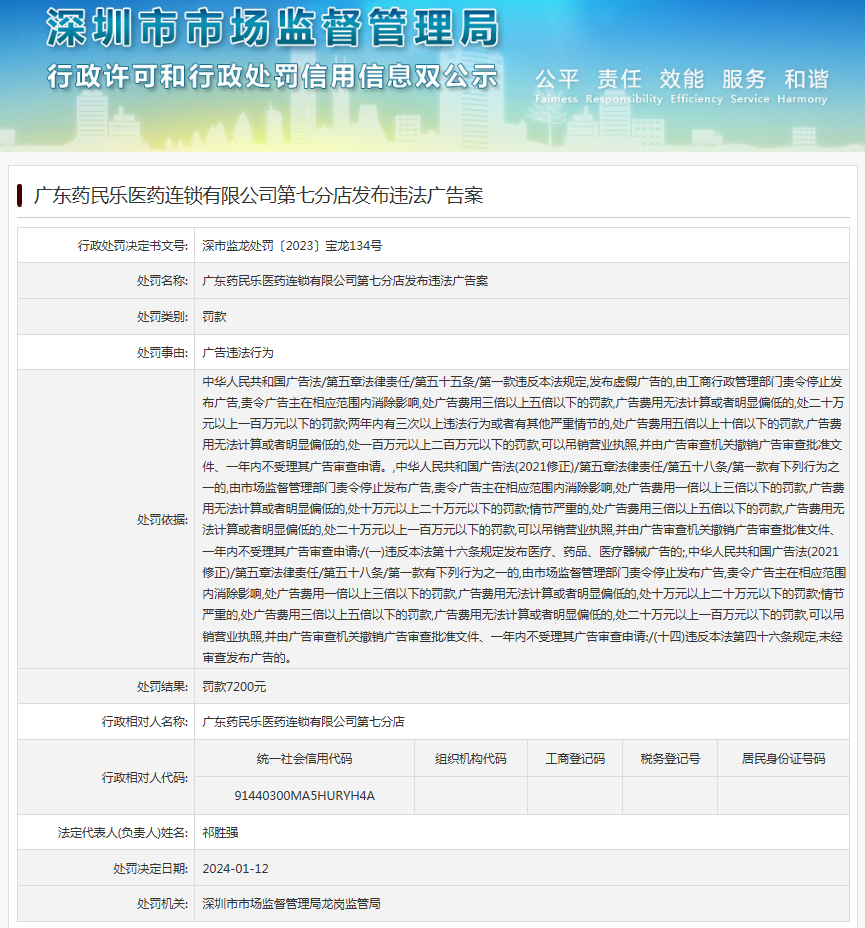Click the label "处罚依据:"
This screenshot has width=865, height=928.
click(163, 520)
